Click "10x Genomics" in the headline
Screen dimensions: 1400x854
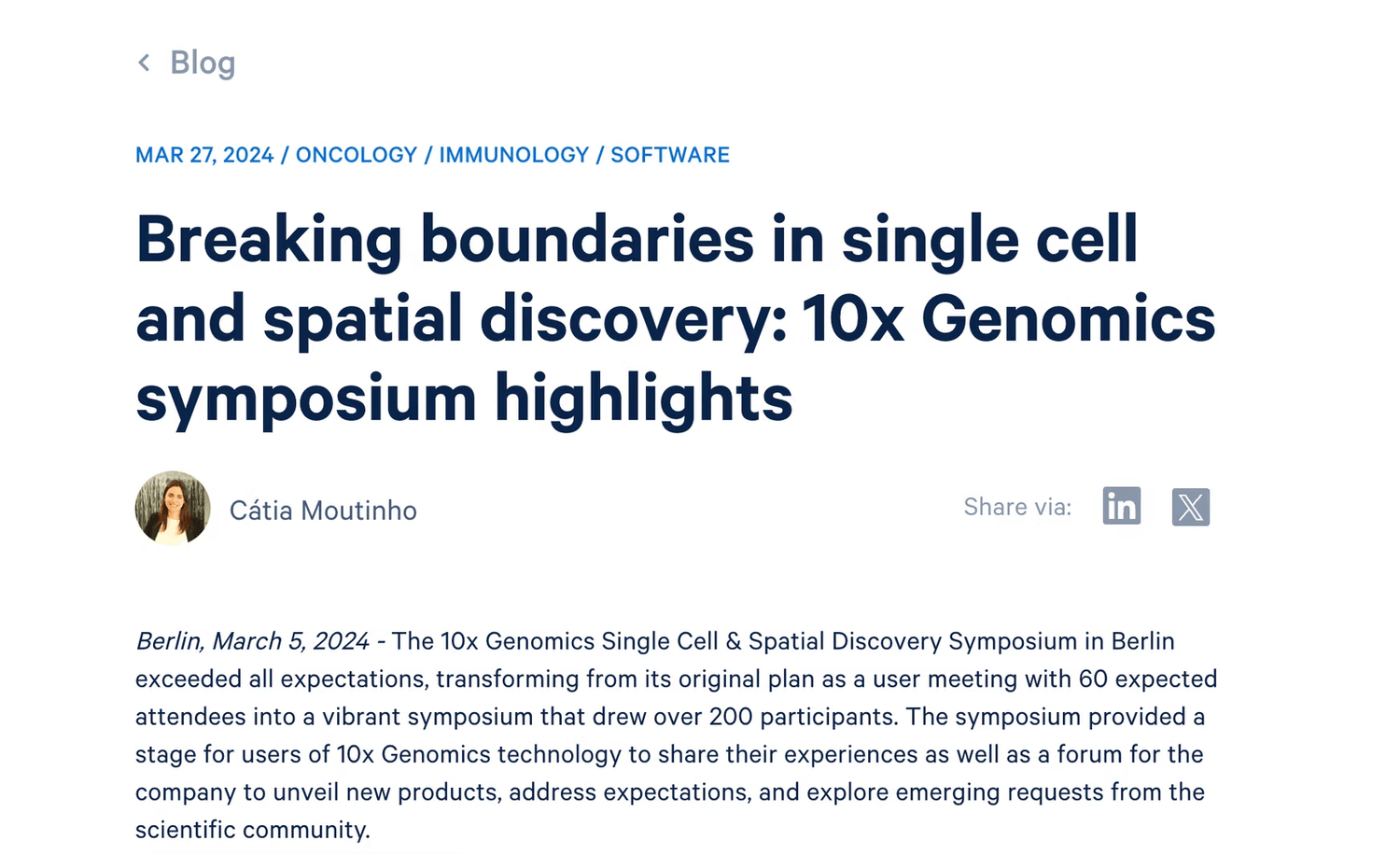pyautogui.click(x=1008, y=319)
